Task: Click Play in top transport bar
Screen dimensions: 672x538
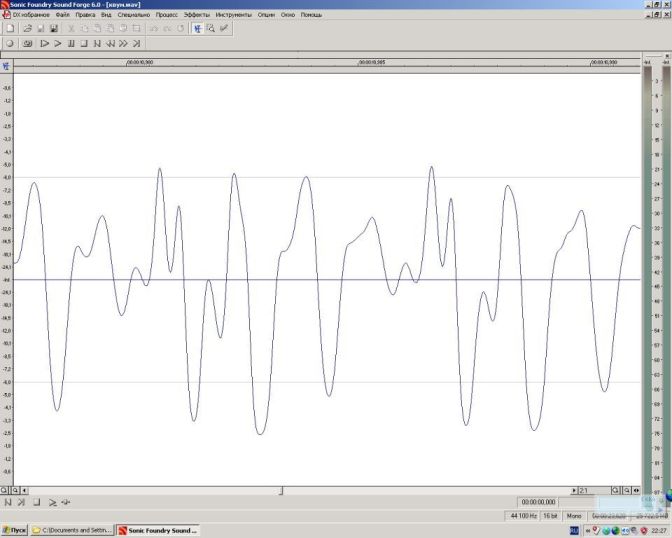Action: (58, 43)
